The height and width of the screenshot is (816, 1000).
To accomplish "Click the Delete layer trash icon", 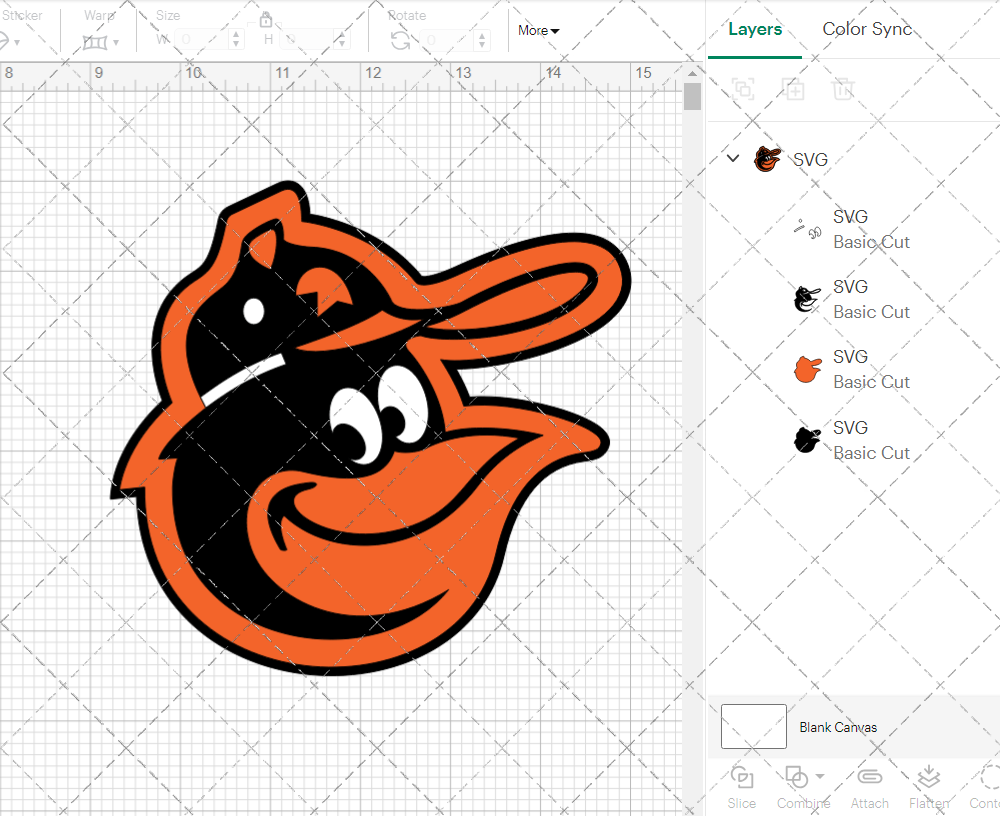I will [x=844, y=89].
